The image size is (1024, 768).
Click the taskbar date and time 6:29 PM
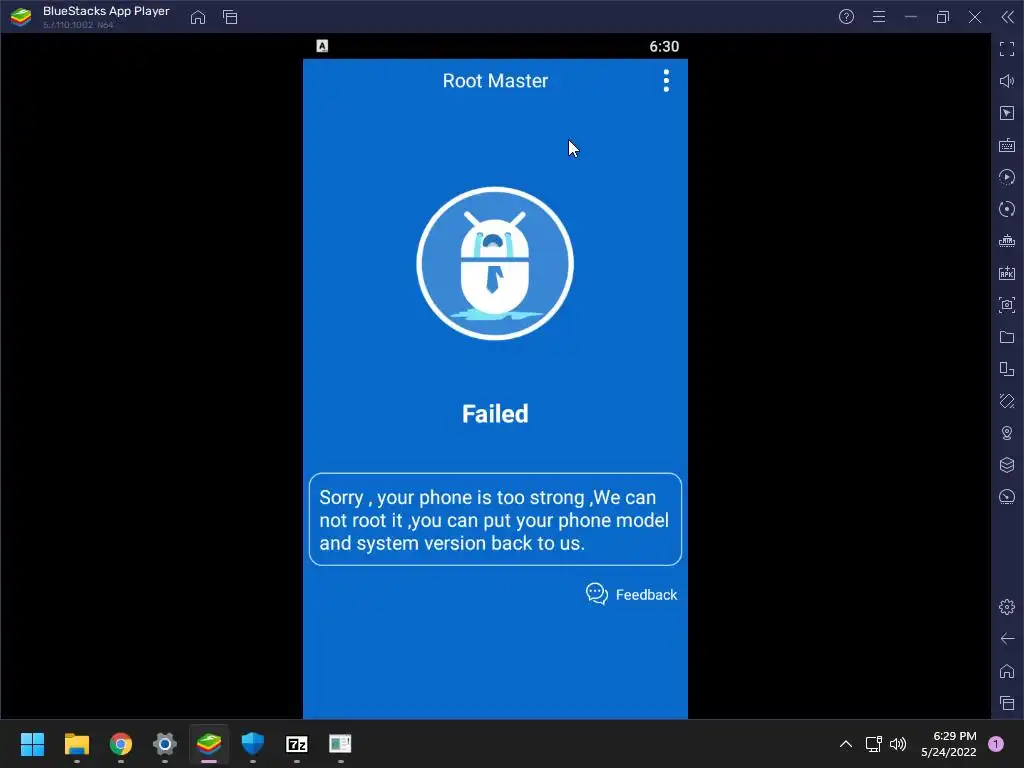(x=949, y=744)
